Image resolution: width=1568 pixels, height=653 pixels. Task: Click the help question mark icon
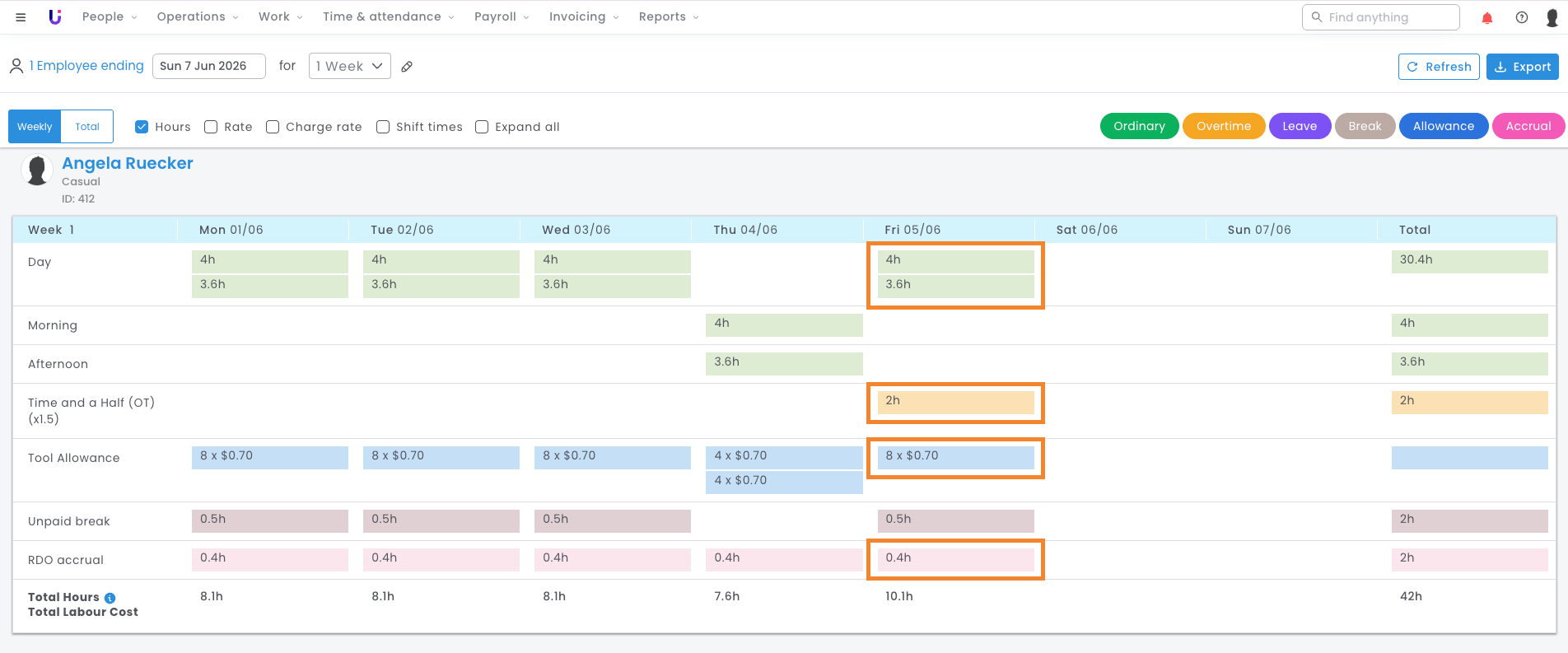tap(1522, 17)
